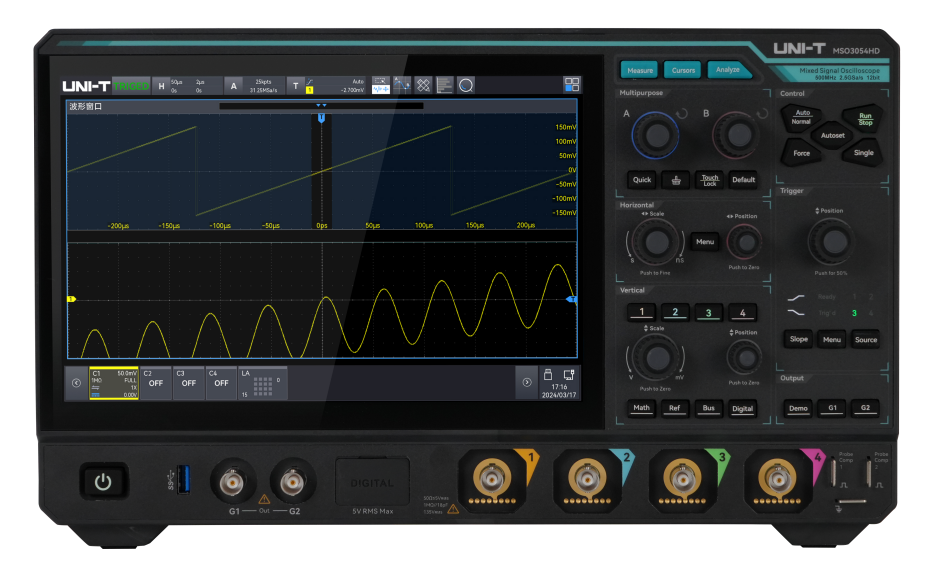The image size is (931, 585).
Task: Toggle the Run/Stop acquisition button
Action: tap(865, 118)
